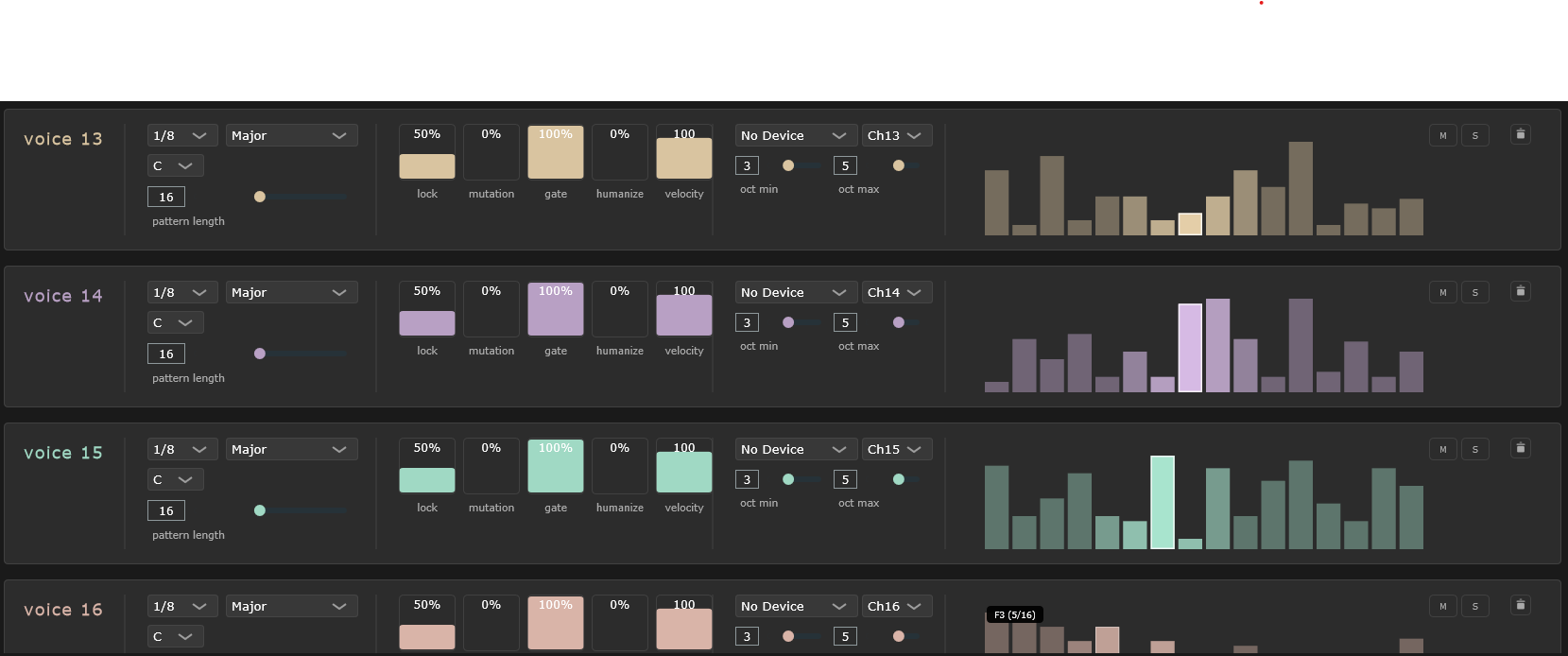Click voice 15 pattern length field 16
1568x656 pixels.
click(166, 510)
